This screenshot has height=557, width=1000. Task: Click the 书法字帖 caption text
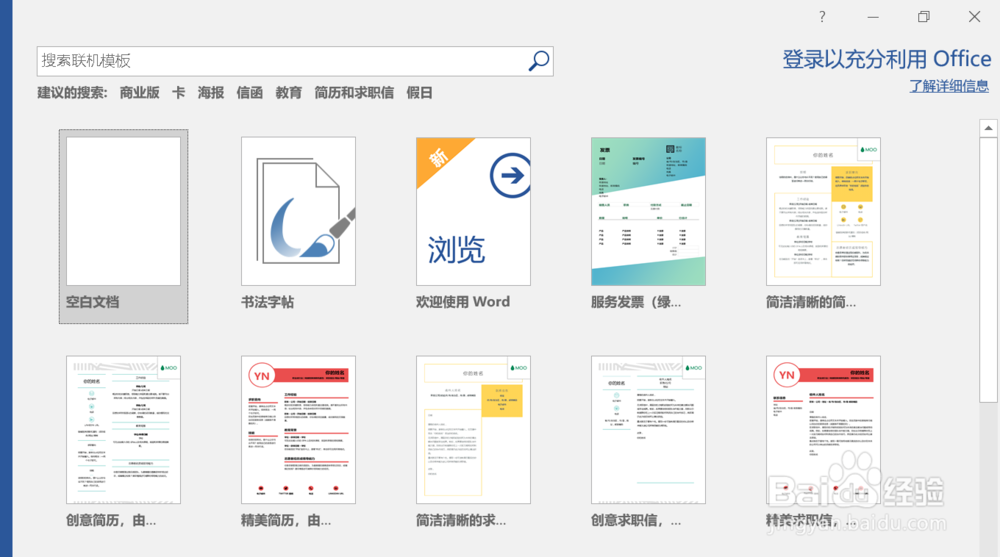tap(267, 302)
